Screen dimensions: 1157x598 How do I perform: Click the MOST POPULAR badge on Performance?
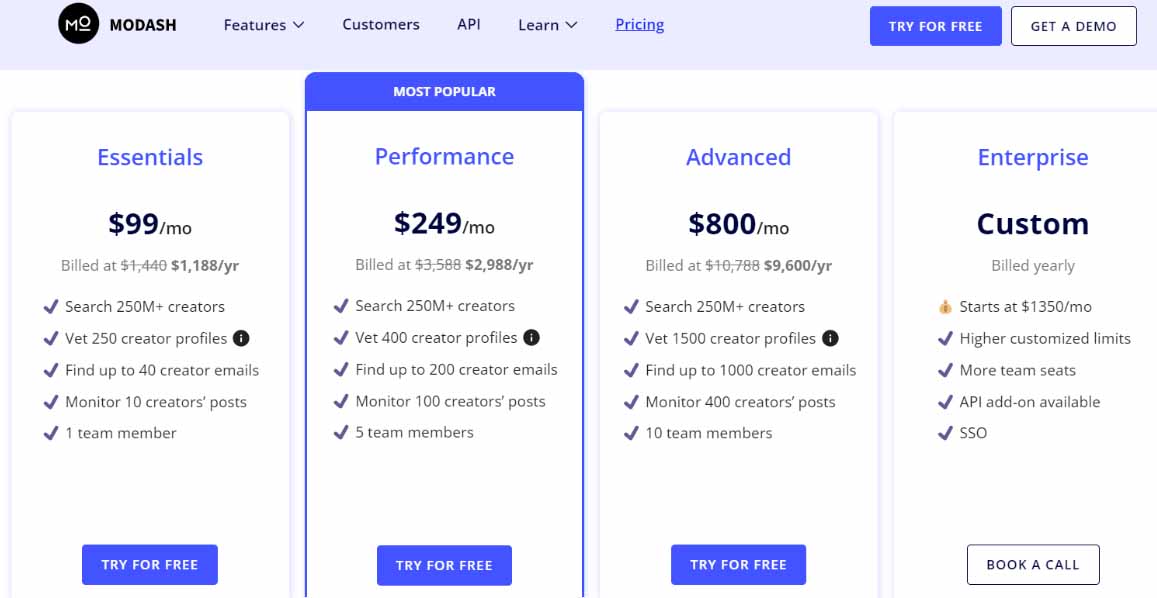[444, 91]
